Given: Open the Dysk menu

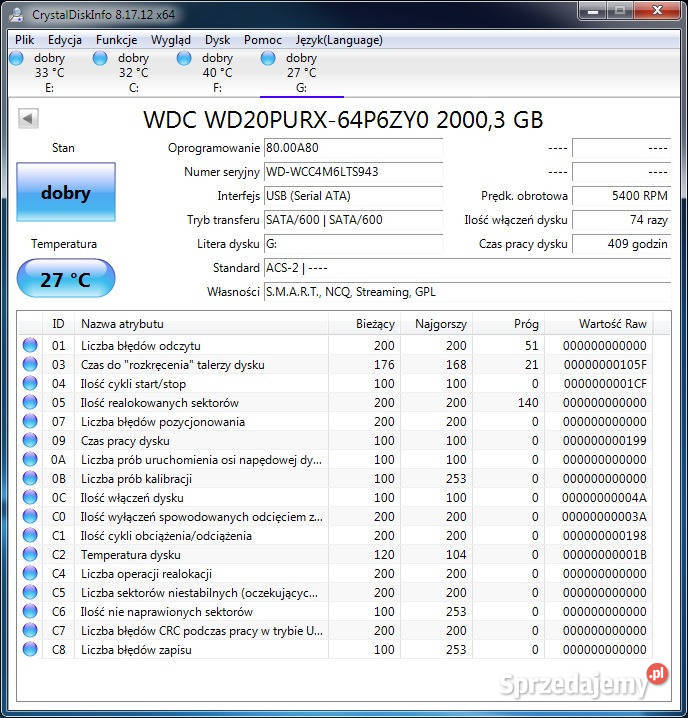Looking at the screenshot, I should click(218, 40).
